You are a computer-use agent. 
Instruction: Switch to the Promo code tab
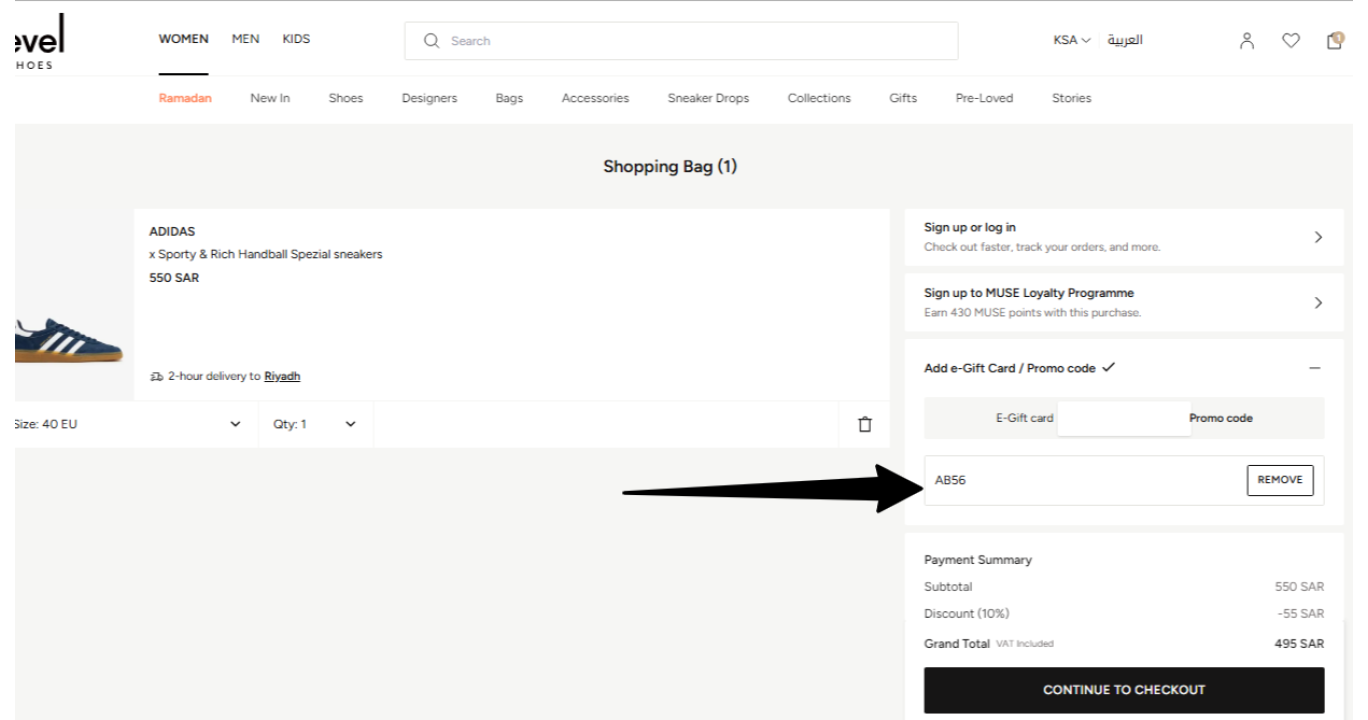[1221, 418]
